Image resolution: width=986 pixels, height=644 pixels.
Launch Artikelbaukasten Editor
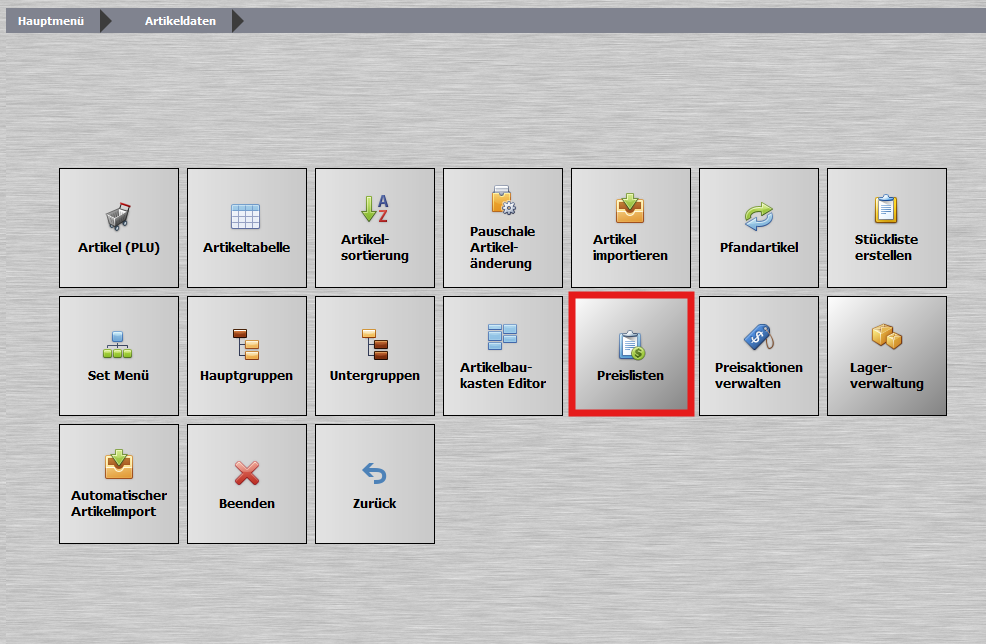[503, 356]
